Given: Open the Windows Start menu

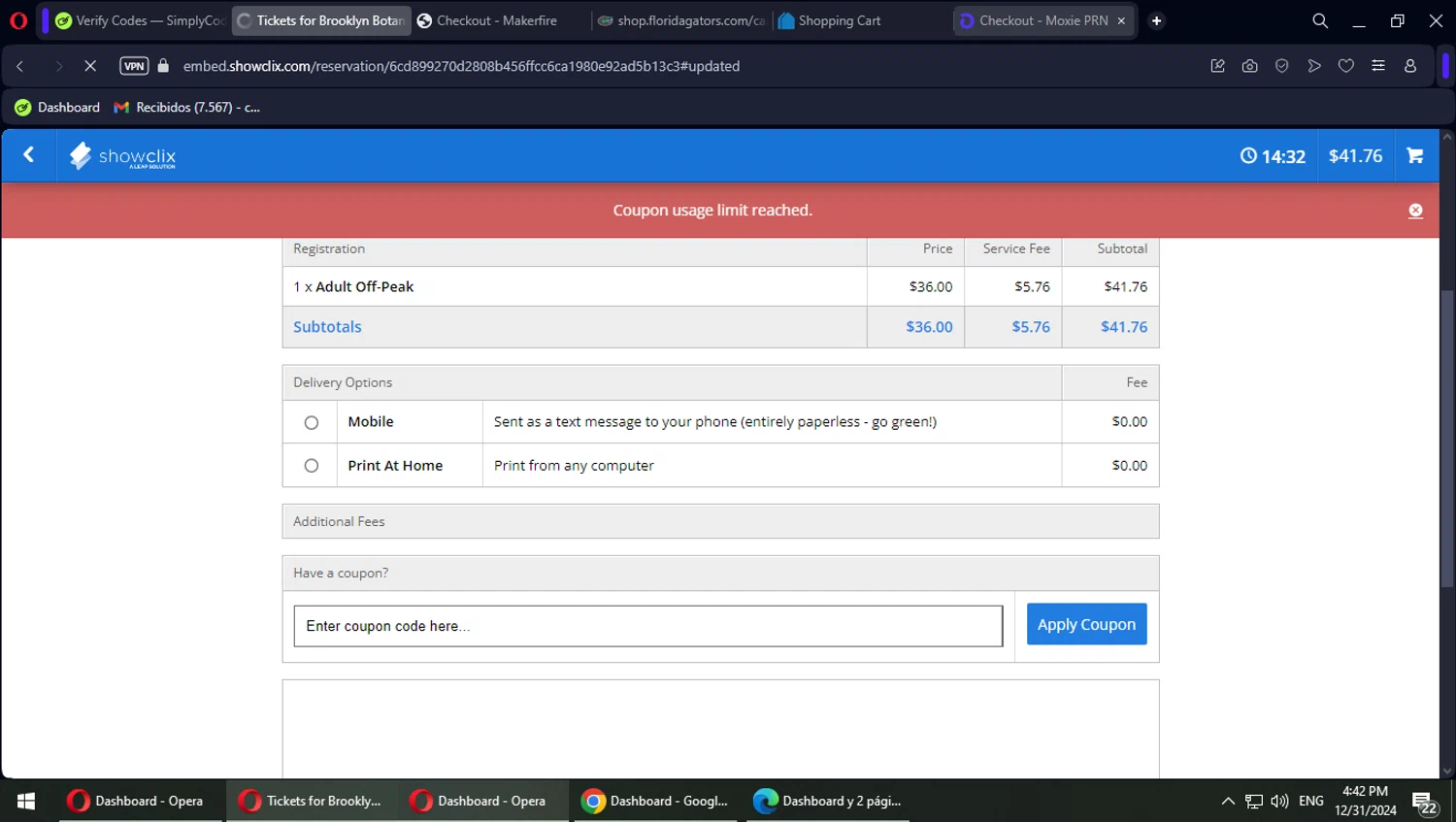Looking at the screenshot, I should 26,801.
